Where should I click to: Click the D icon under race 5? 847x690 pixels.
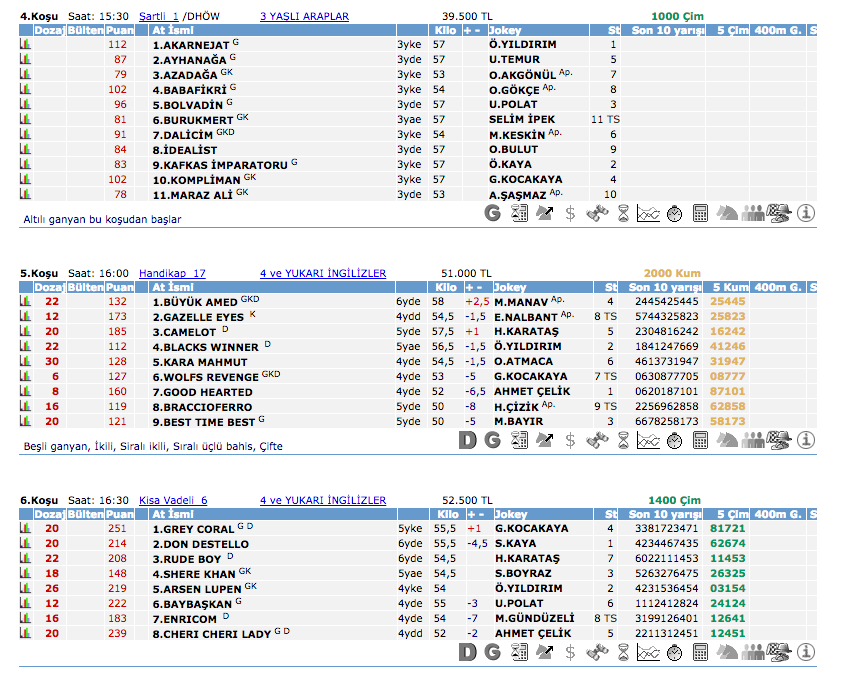tap(467, 440)
